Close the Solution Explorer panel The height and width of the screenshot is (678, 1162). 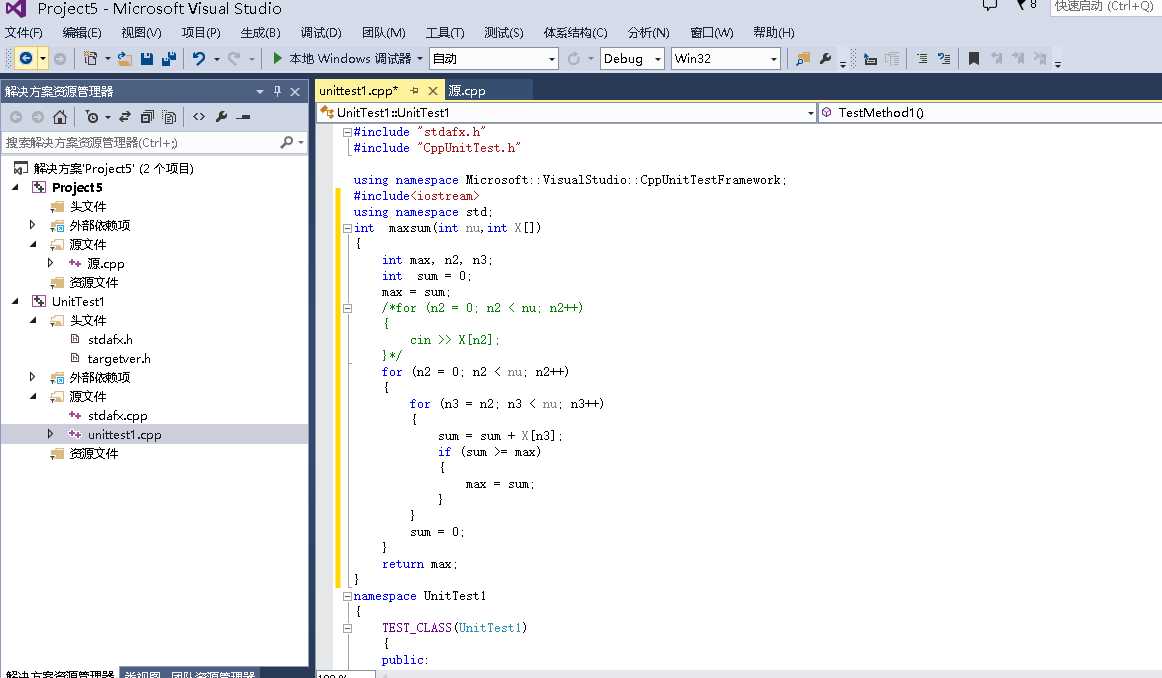(x=295, y=91)
